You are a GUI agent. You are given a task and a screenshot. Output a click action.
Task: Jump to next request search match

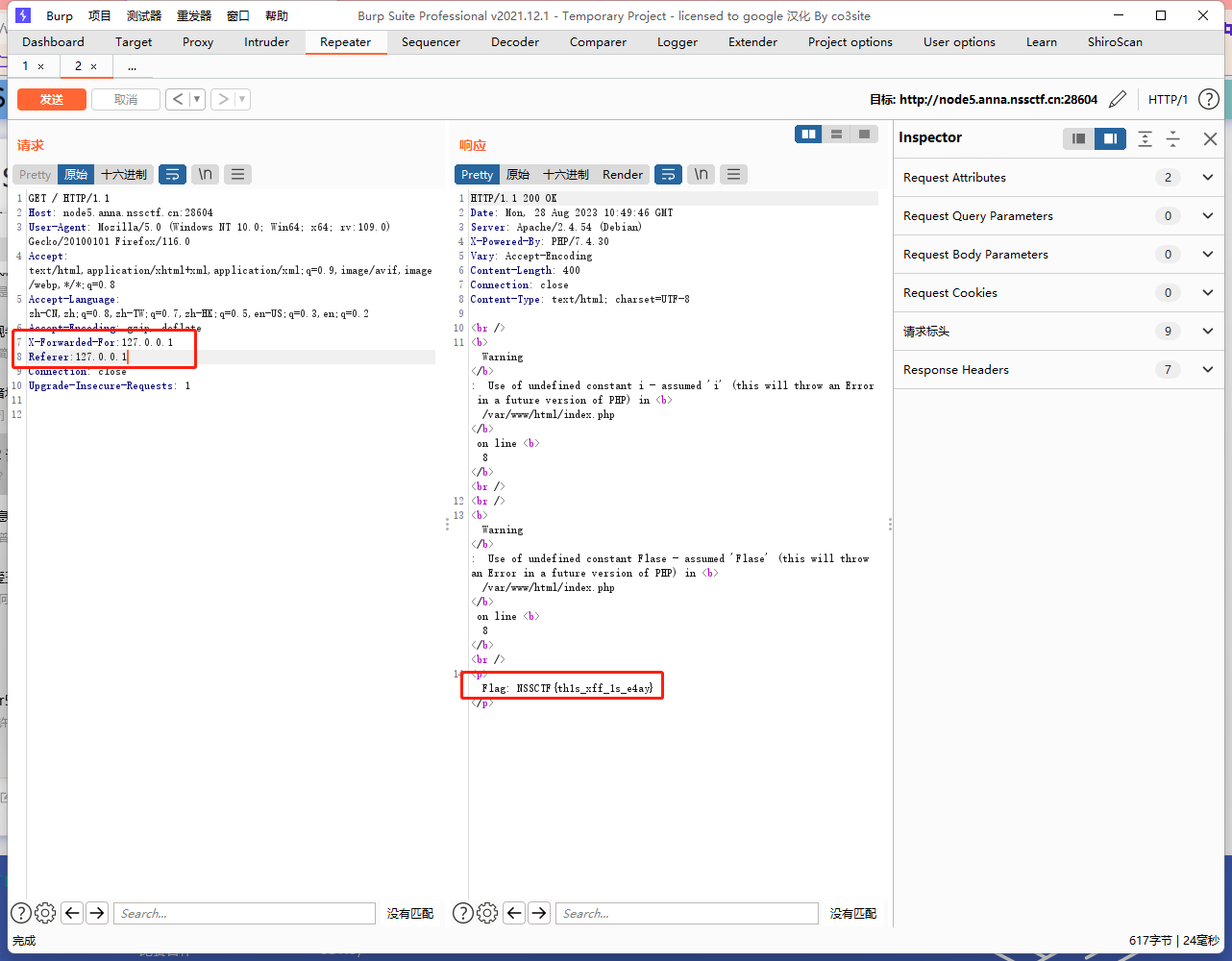pyautogui.click(x=97, y=913)
